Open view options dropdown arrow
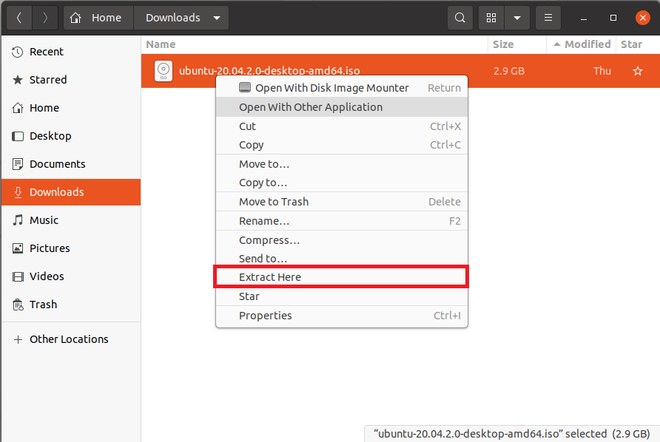Viewport: 660px width, 442px height. (x=517, y=18)
